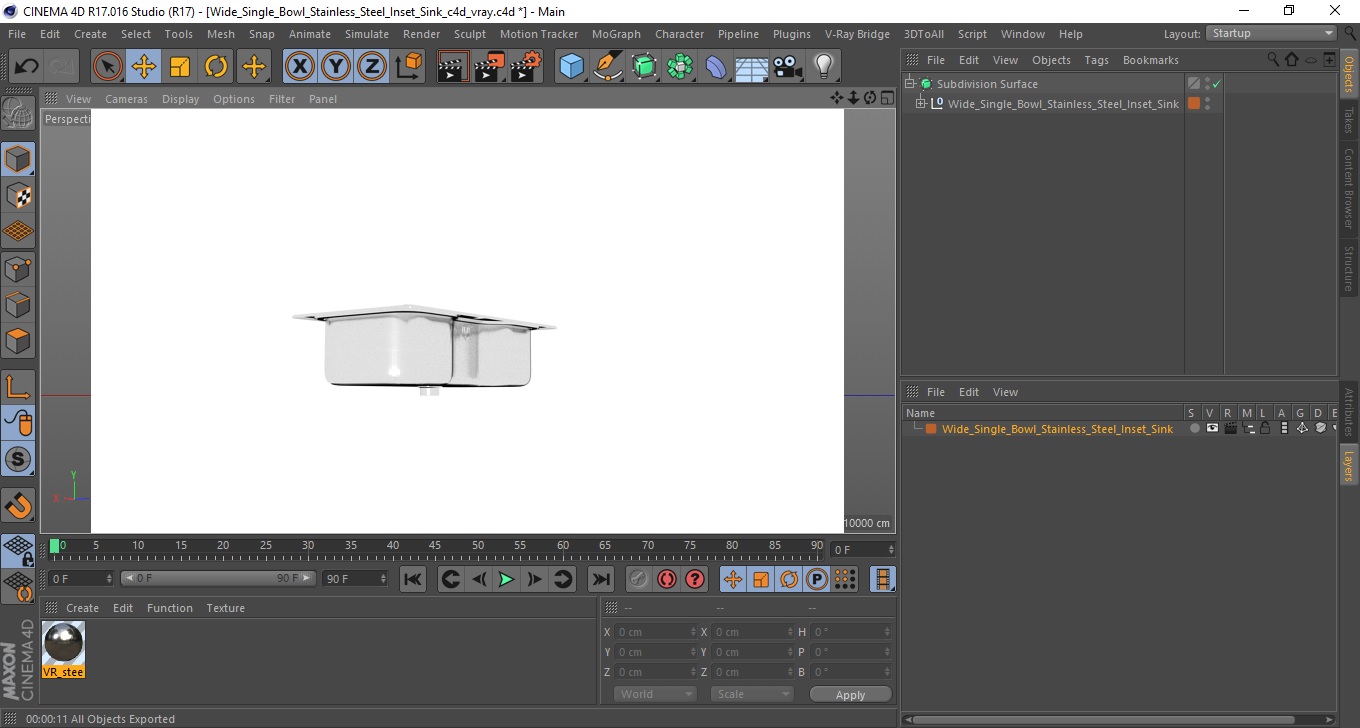
Task: Add a Light object
Action: click(x=823, y=67)
